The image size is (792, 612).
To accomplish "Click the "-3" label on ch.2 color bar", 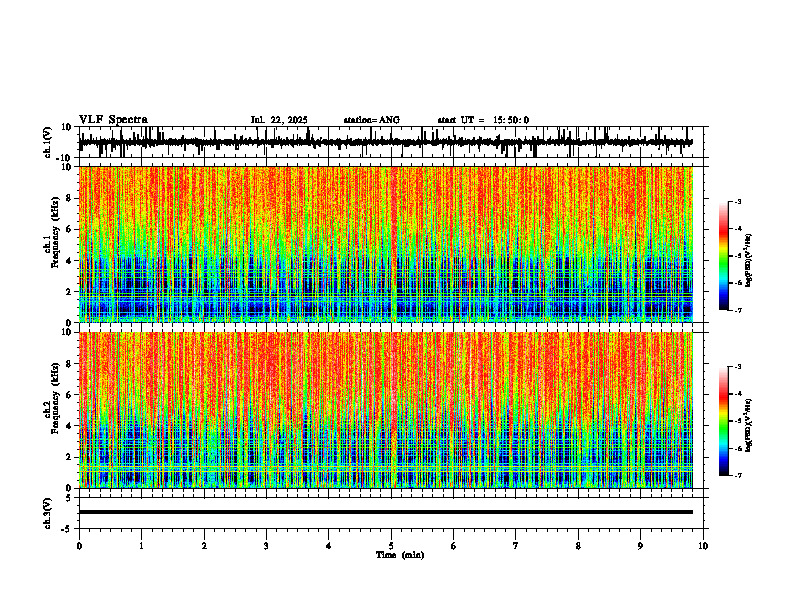I will 738,367.
